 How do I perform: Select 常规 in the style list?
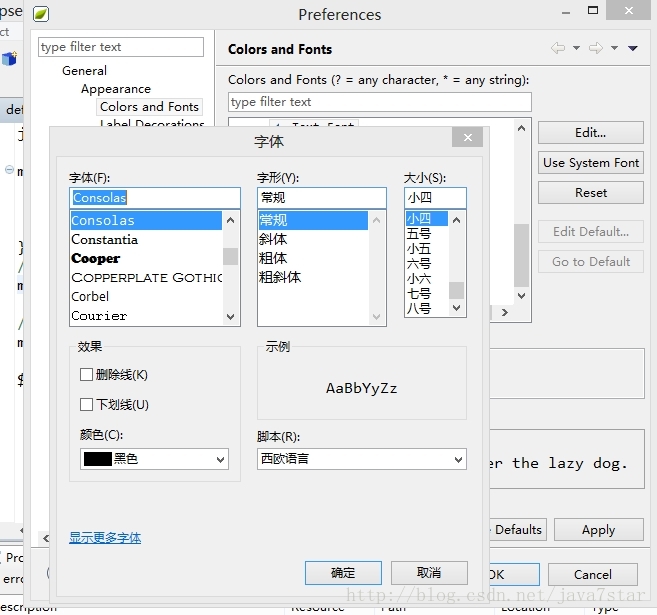pos(313,220)
